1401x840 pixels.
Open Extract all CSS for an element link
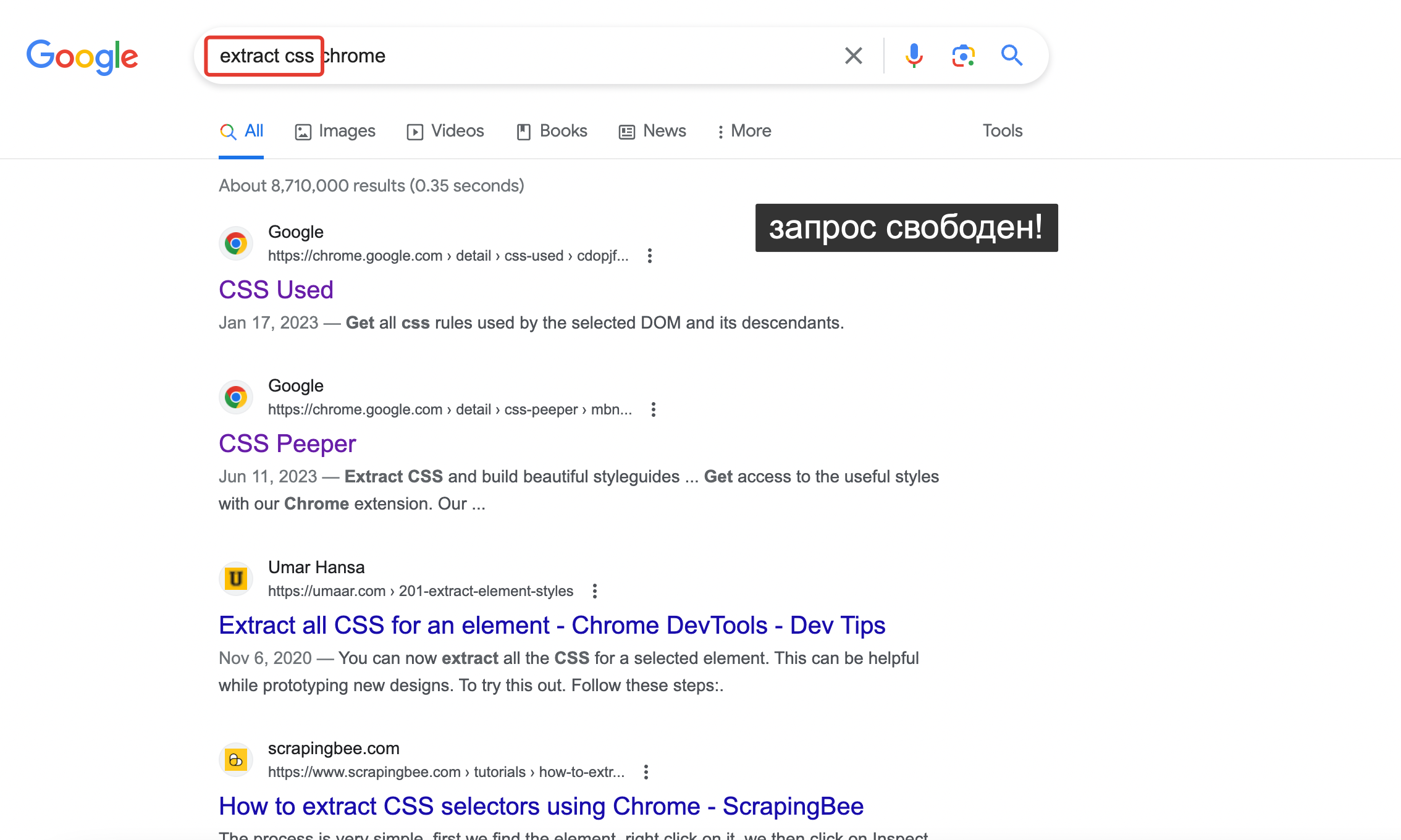click(552, 625)
